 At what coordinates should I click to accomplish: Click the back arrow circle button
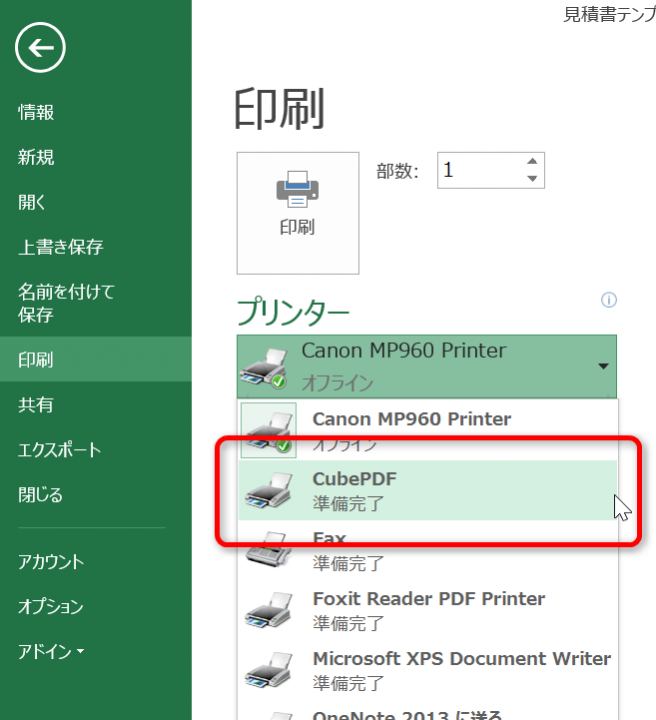click(40, 47)
